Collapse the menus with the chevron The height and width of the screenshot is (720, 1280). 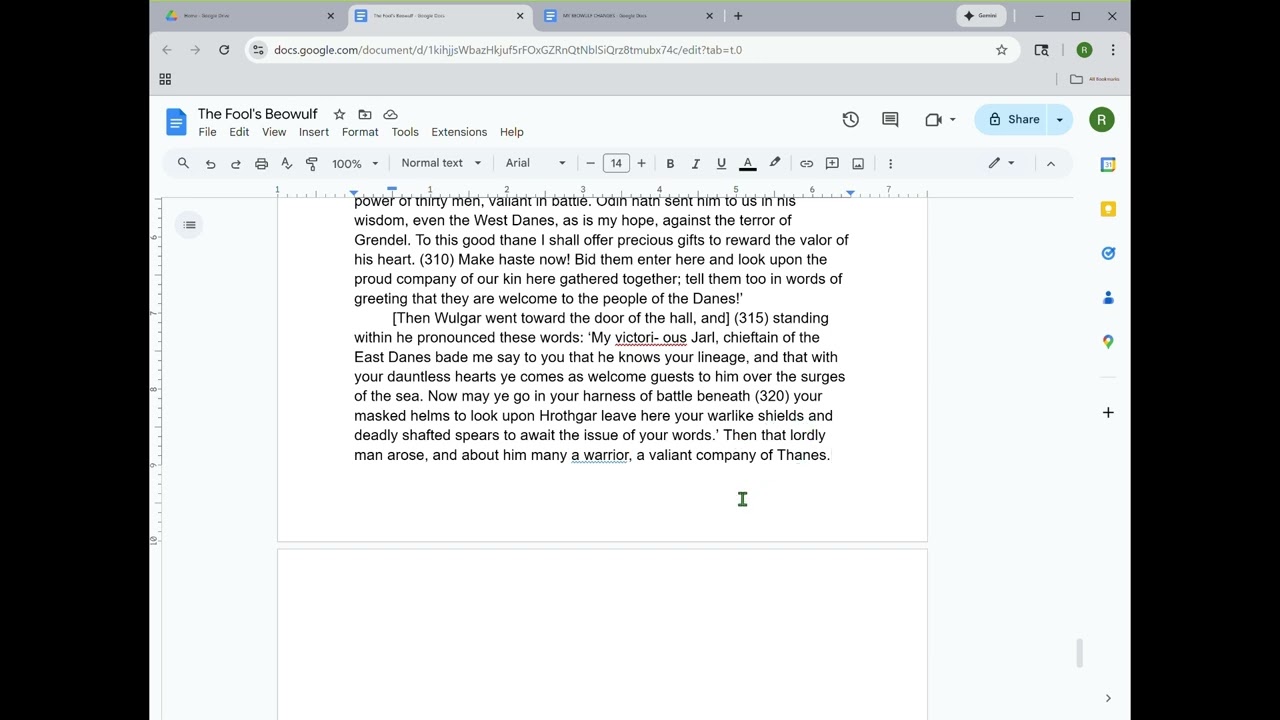pyautogui.click(x=1050, y=163)
